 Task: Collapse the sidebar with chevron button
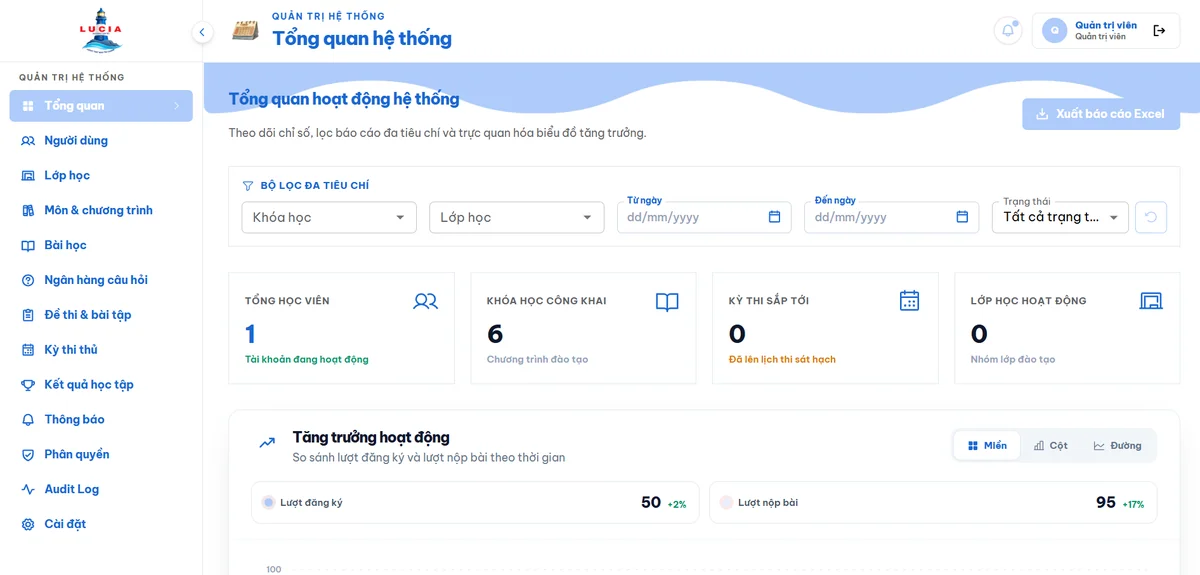pyautogui.click(x=202, y=32)
